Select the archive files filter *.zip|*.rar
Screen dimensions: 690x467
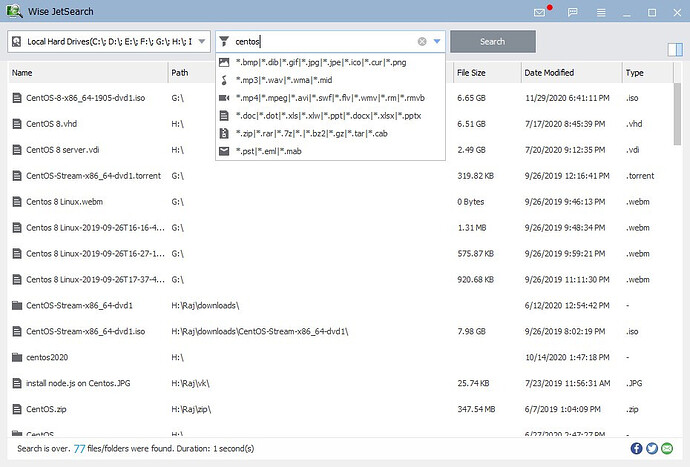[x=330, y=133]
